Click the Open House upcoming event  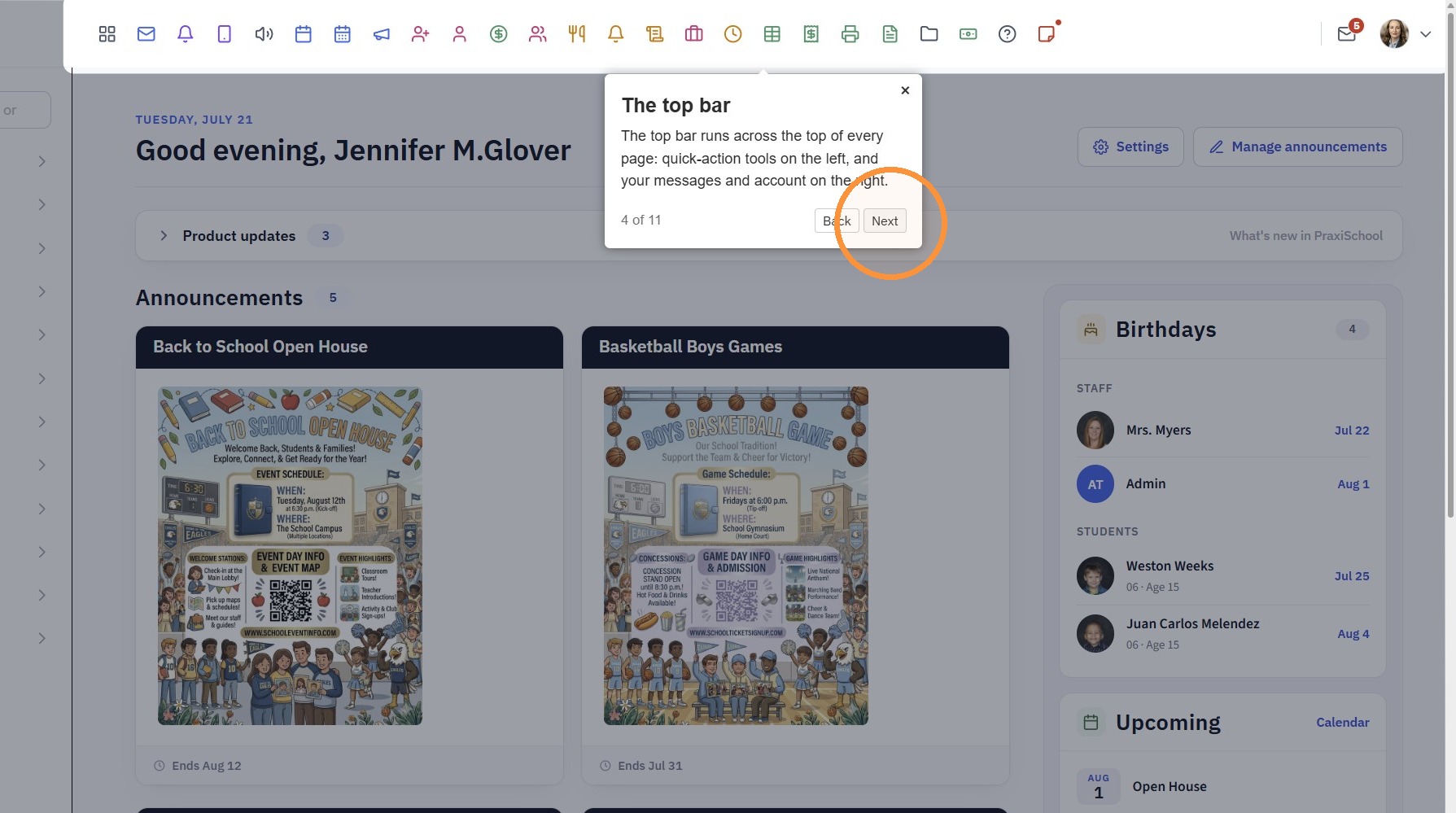[x=1222, y=787]
